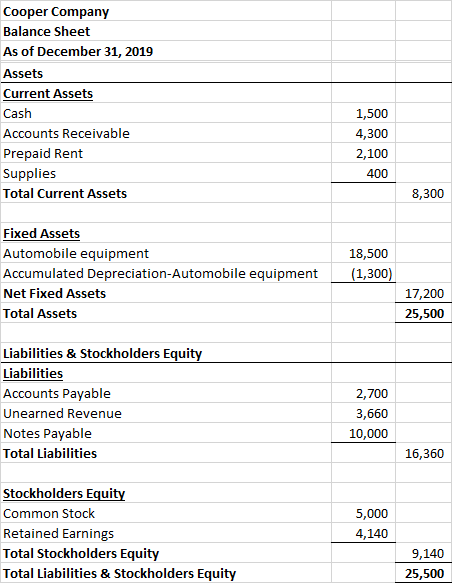Screen dimensions: 452x583
Task: Click the Unearned Revenue value 3,660
Action: point(372,413)
